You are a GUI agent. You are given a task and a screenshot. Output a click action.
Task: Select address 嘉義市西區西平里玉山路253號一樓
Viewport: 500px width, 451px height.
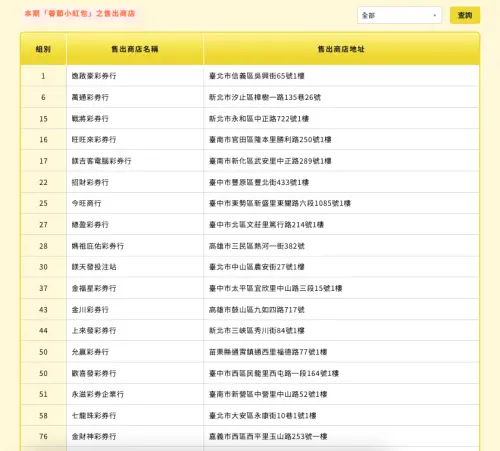click(x=268, y=437)
